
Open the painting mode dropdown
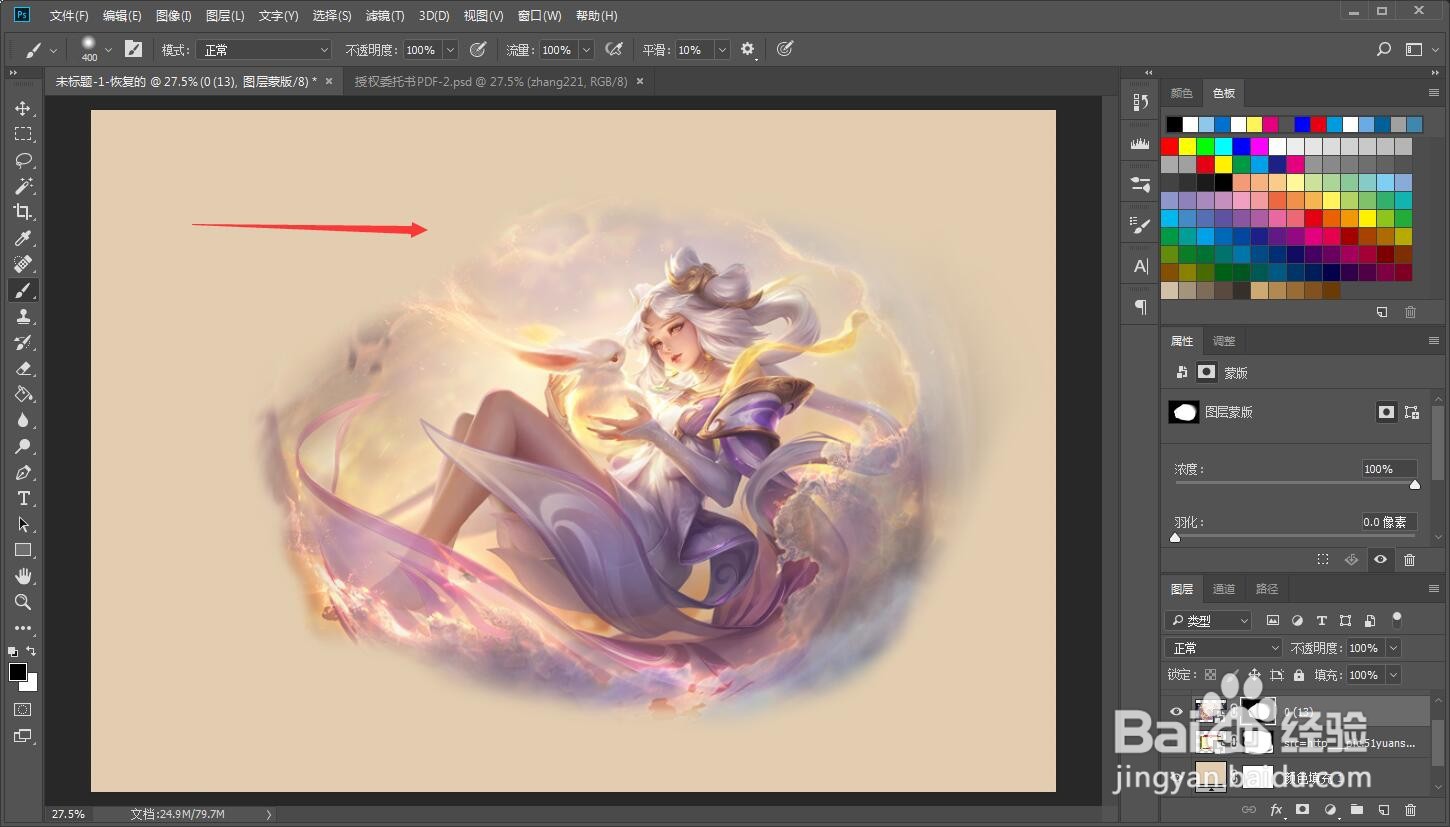[x=263, y=50]
